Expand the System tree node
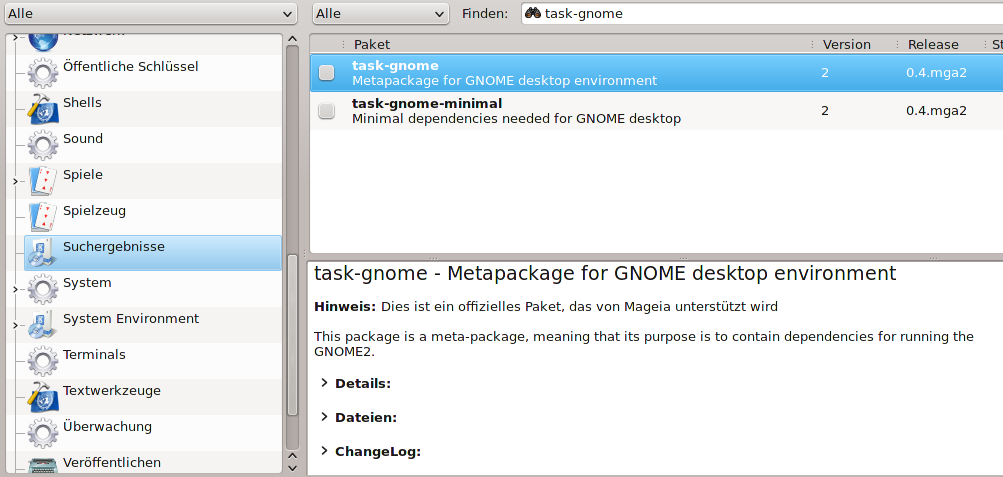Image resolution: width=1003 pixels, height=477 pixels. point(15,289)
